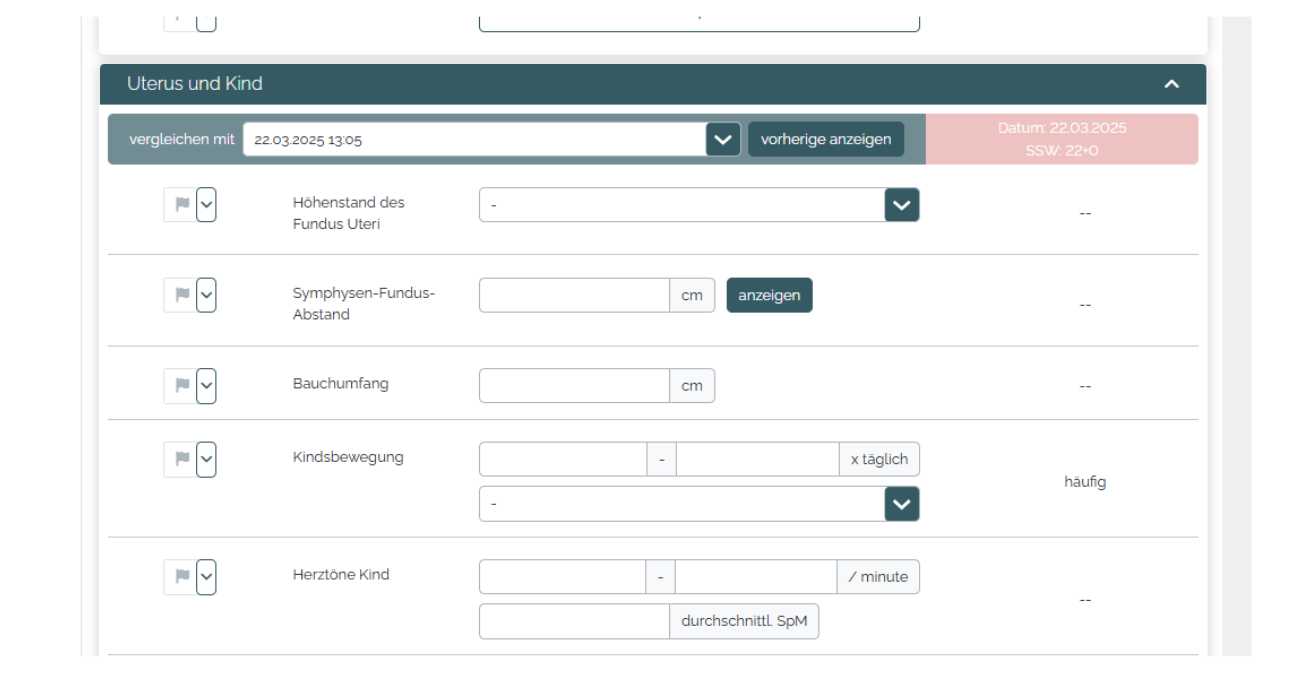
Task: Click the flag icon beside Symphysen-Fundus-Abstand
Action: pos(181,295)
